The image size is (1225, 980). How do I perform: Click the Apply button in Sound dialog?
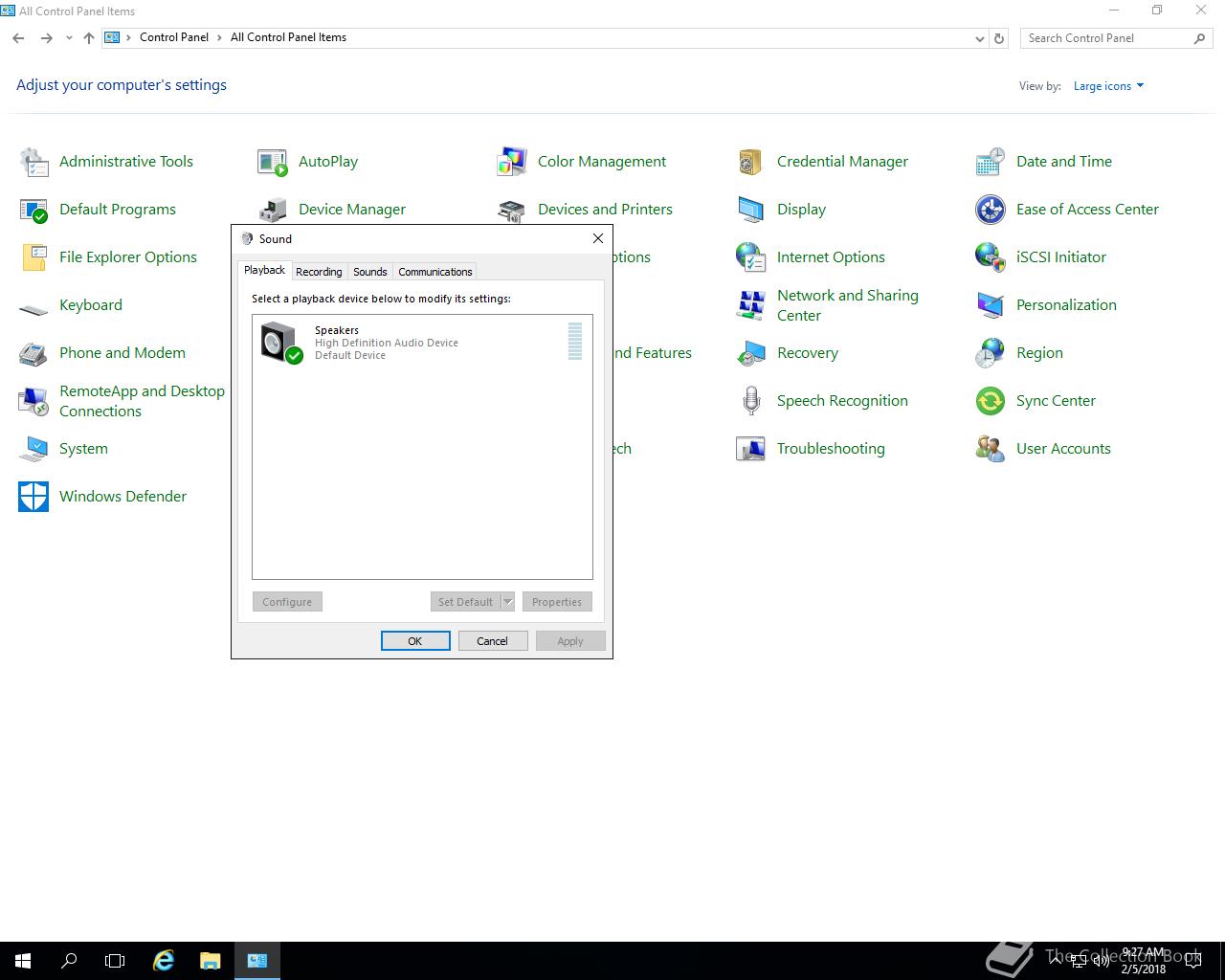coord(570,641)
